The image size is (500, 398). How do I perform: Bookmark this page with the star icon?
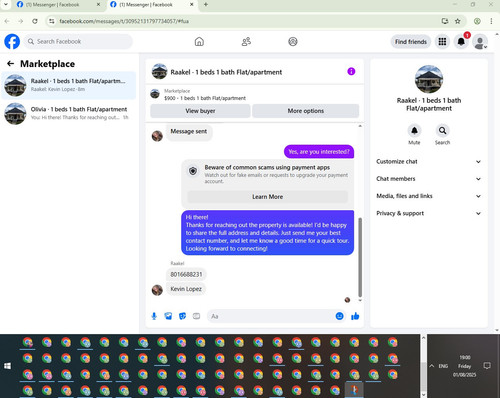click(458, 21)
